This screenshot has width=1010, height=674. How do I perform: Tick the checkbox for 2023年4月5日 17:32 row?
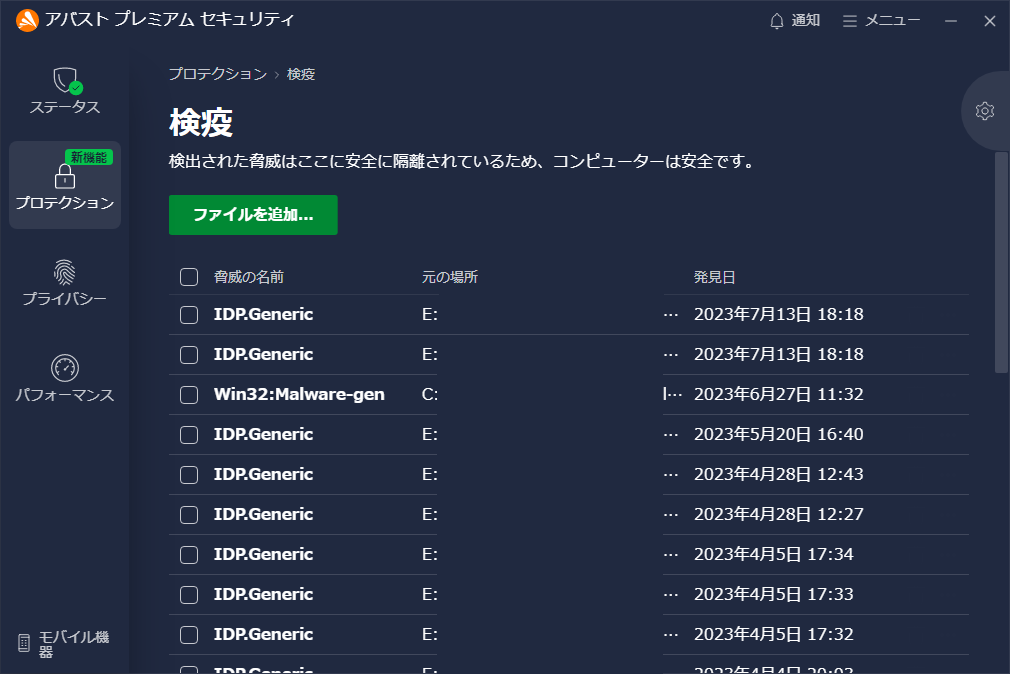(x=189, y=634)
